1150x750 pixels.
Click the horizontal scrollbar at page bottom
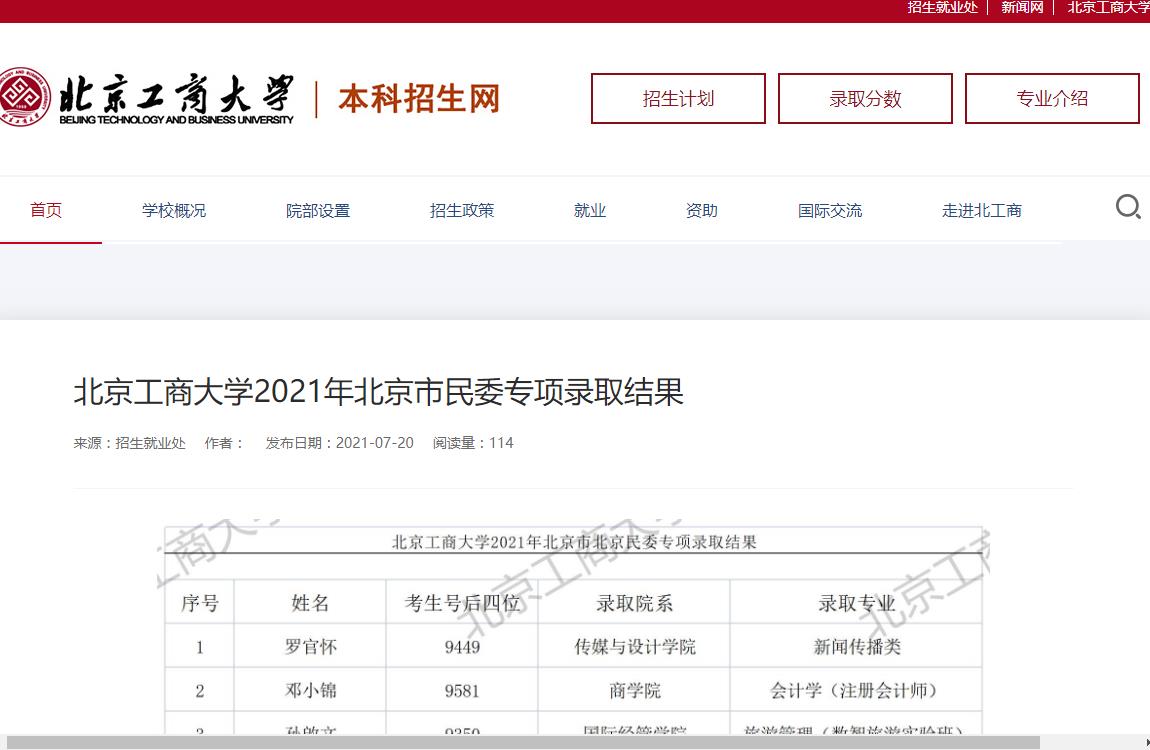523,742
